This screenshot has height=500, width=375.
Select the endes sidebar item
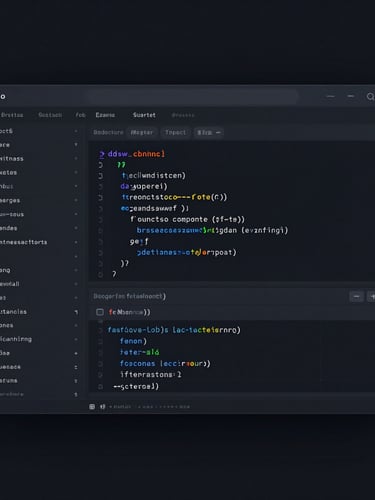pyautogui.click(x=9, y=228)
